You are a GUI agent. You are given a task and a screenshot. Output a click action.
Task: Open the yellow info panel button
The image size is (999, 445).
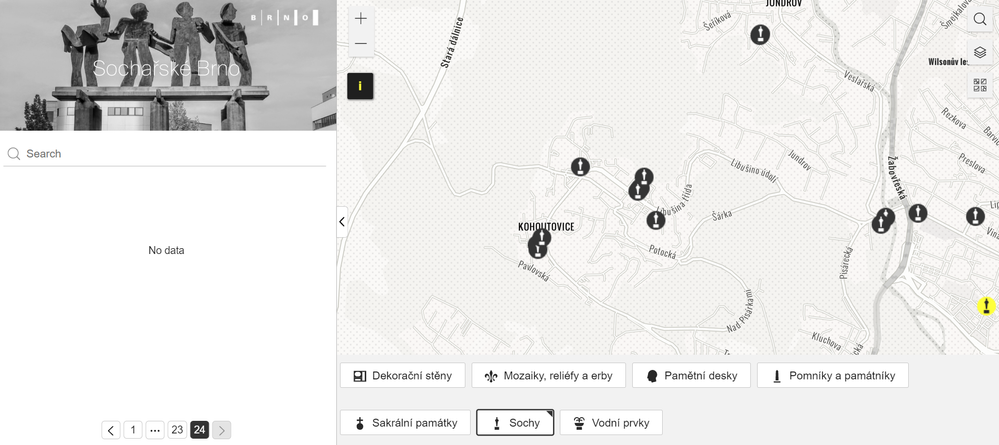(360, 86)
